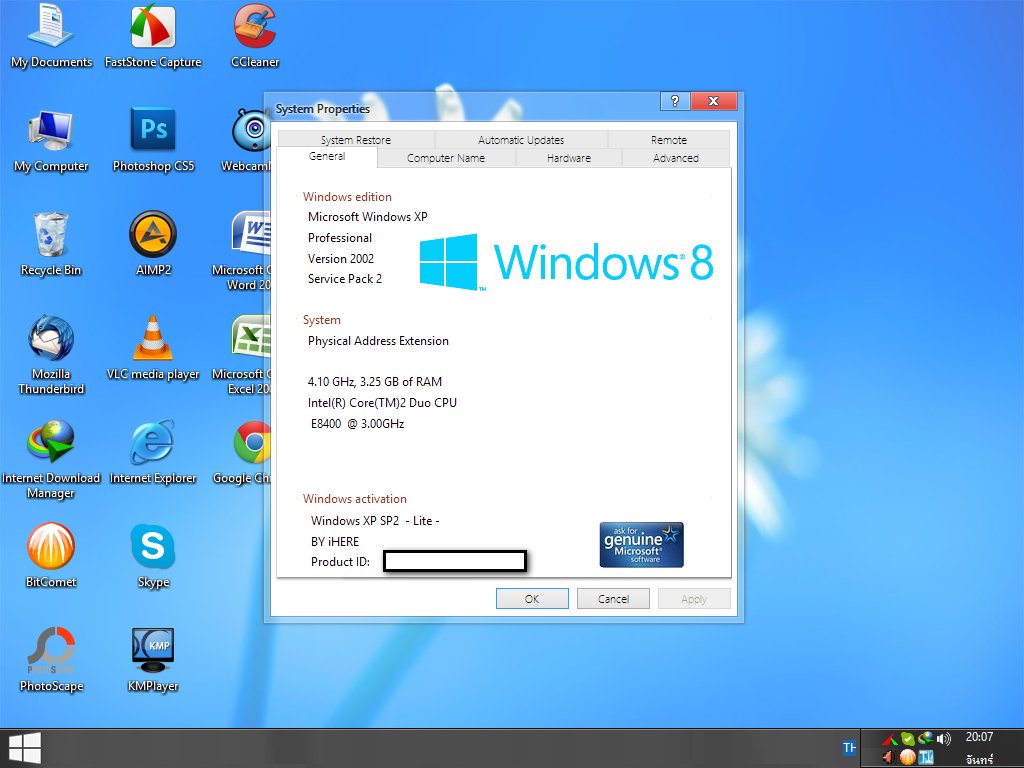
Task: Click BitComet tray icon
Action: pos(908,757)
